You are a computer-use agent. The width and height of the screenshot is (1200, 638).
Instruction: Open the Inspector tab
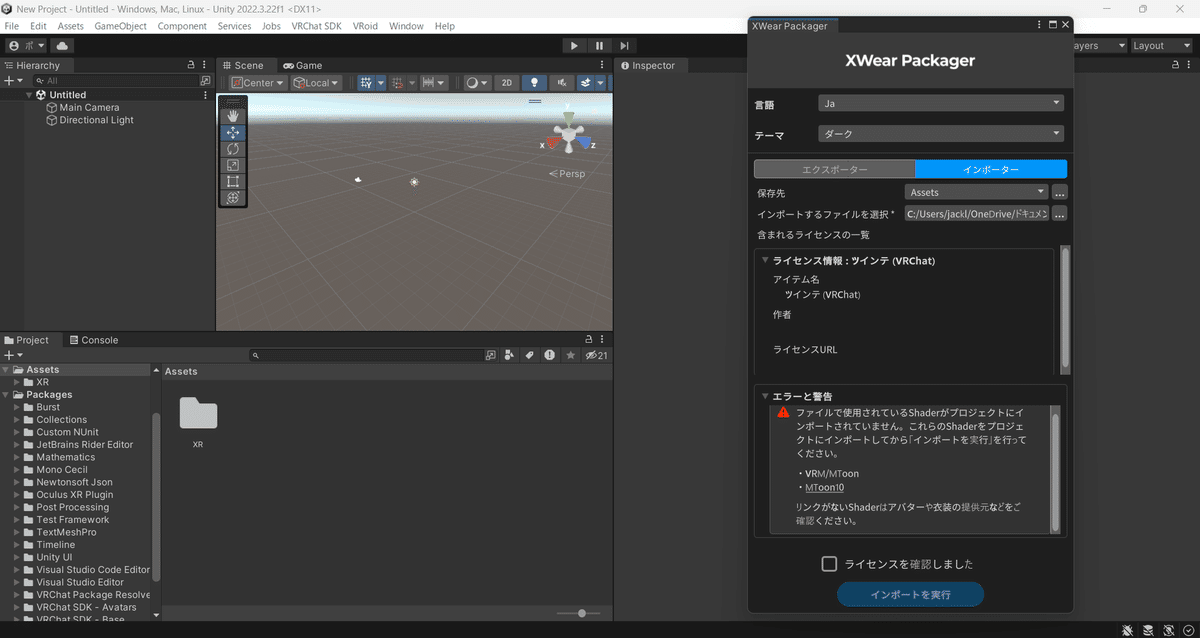(x=648, y=65)
